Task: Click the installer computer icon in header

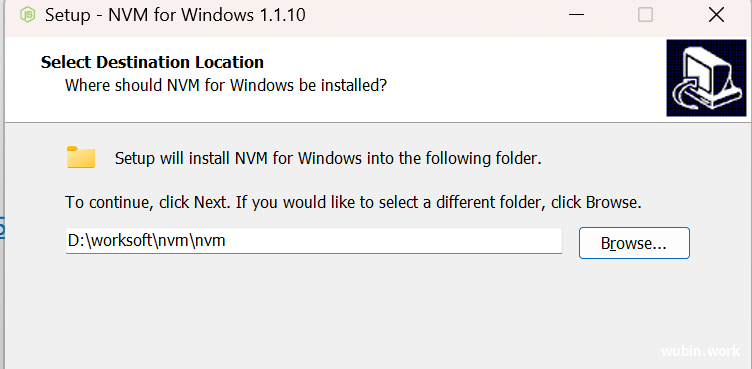Action: coord(706,78)
